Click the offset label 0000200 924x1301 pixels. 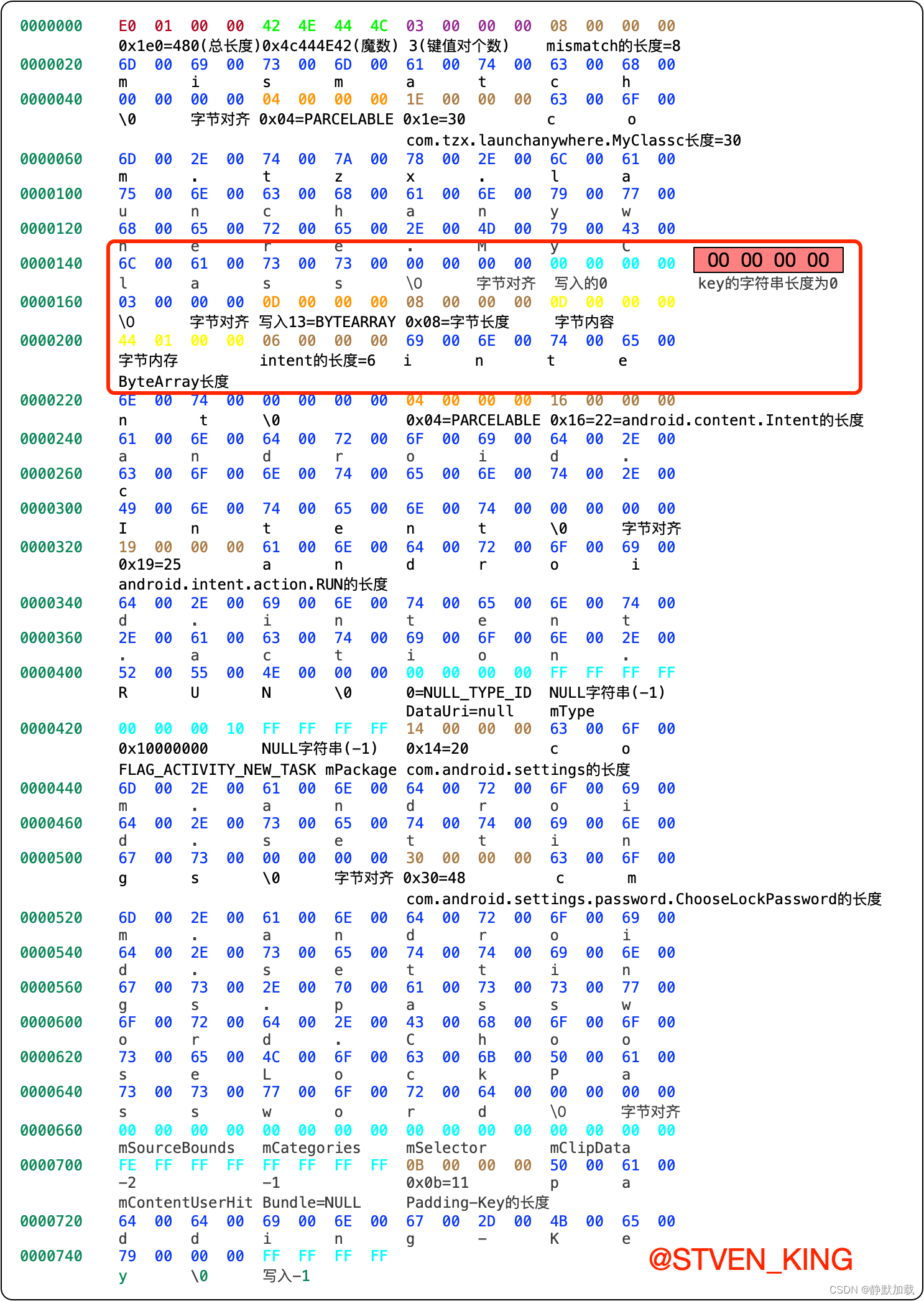[51, 341]
